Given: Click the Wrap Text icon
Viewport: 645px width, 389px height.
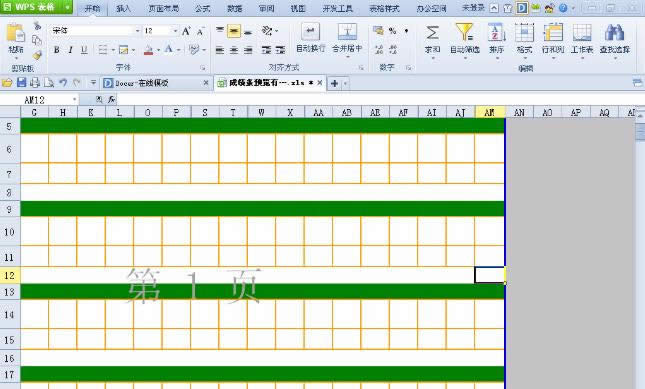Looking at the screenshot, I should pos(311,32).
